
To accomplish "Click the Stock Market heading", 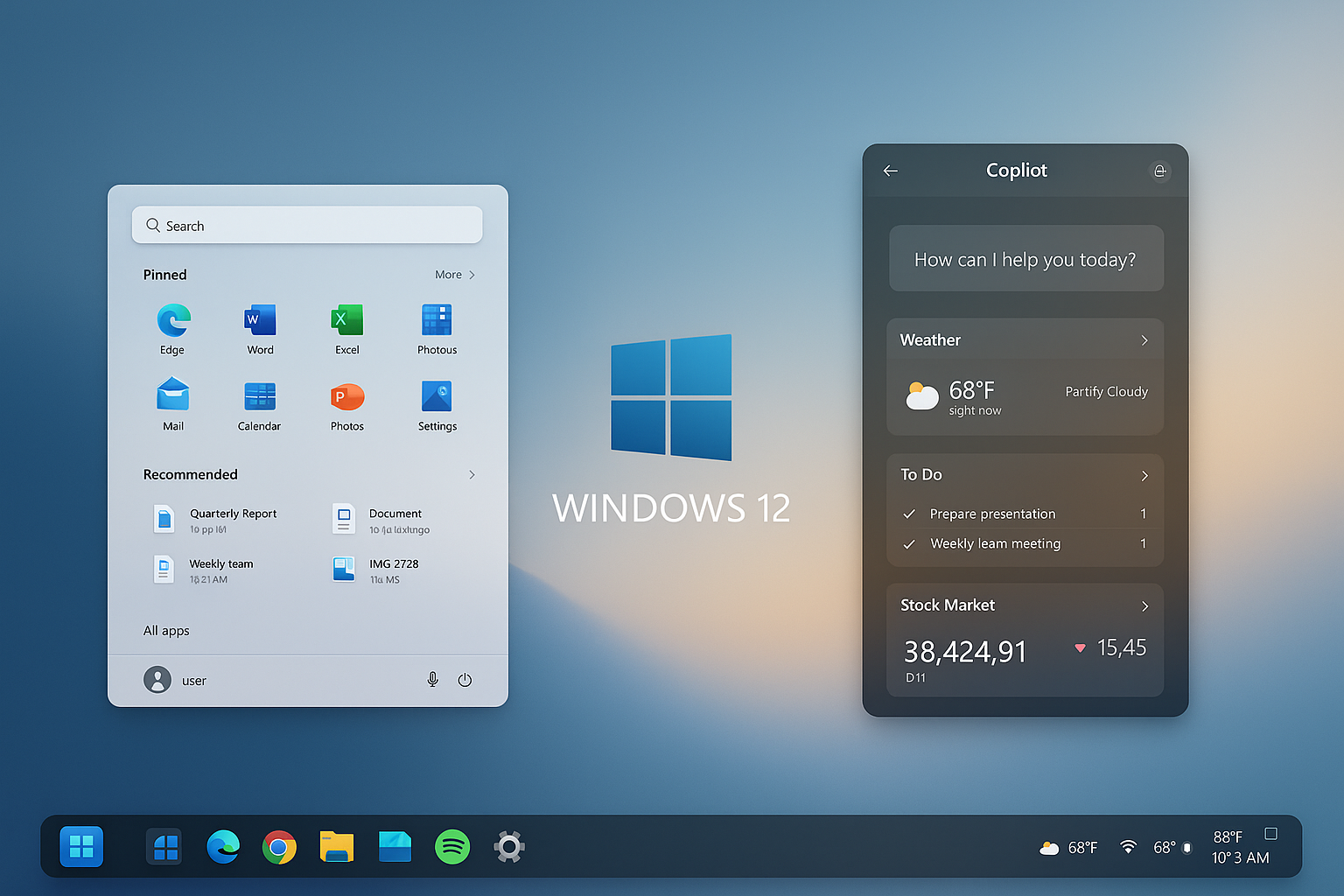I will tap(948, 605).
